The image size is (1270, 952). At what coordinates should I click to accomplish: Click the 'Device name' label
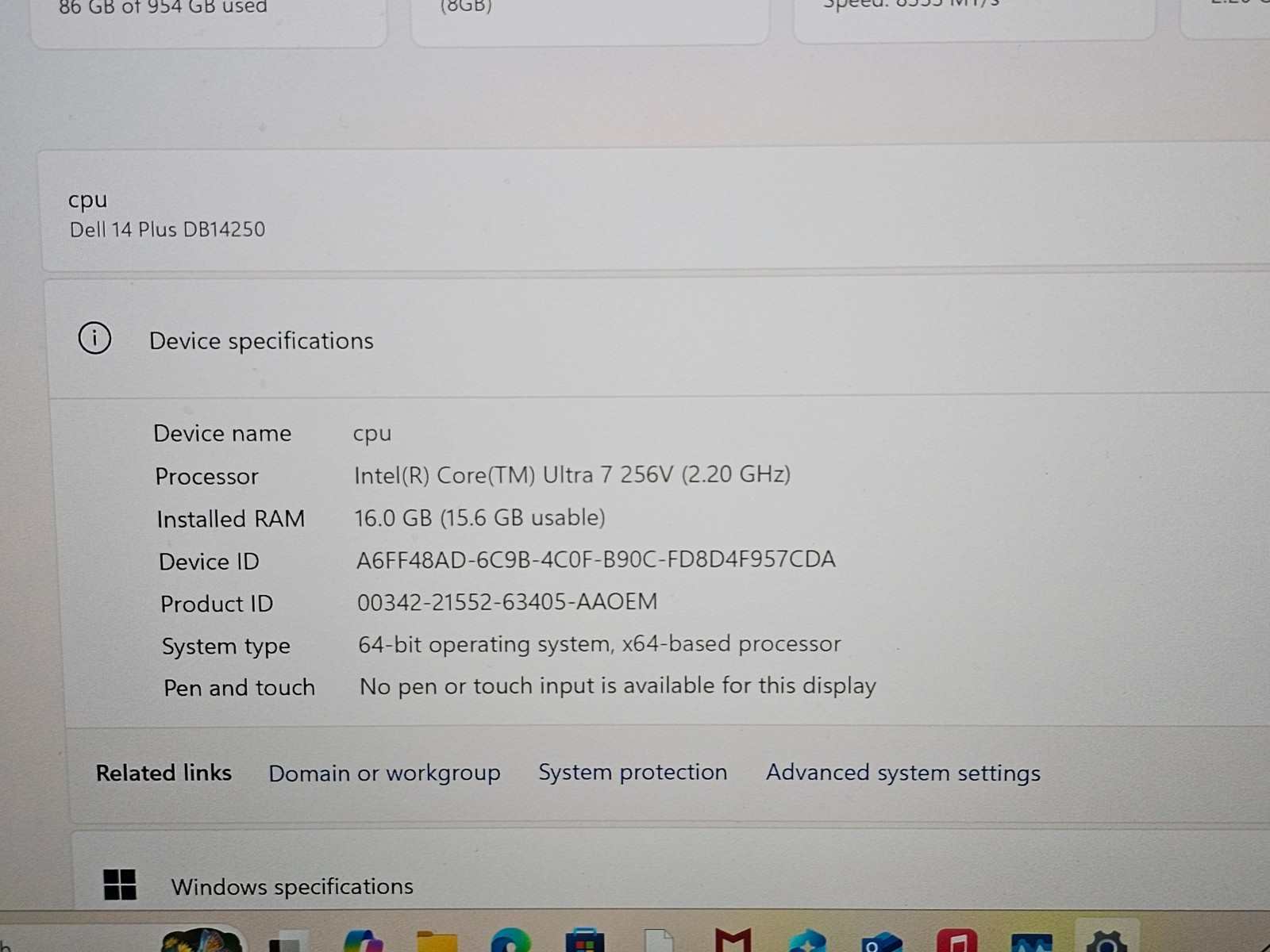tap(222, 434)
